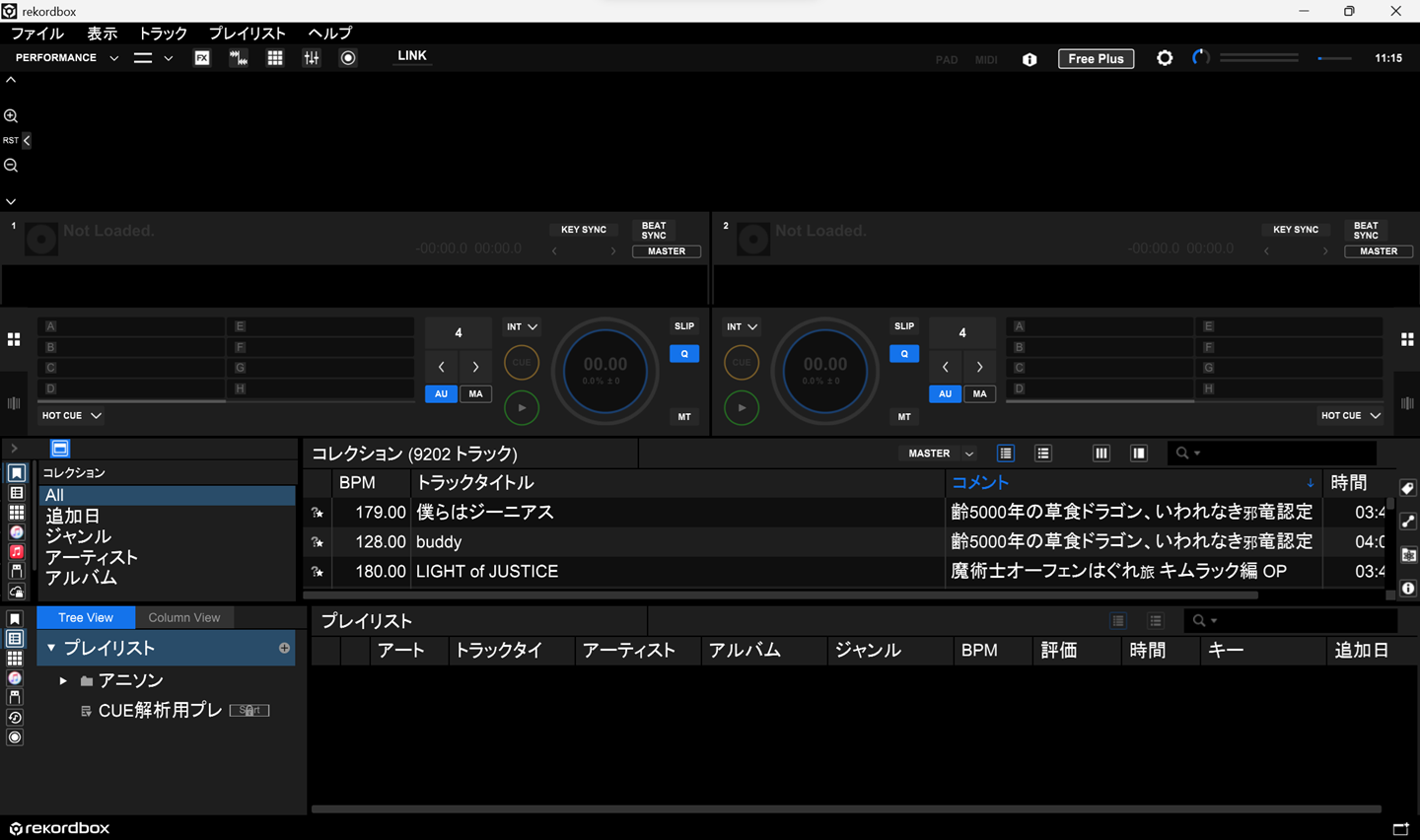Open deck 1 HOT CUE mode dropdown
Viewport: 1420px width, 840px height.
click(71, 416)
